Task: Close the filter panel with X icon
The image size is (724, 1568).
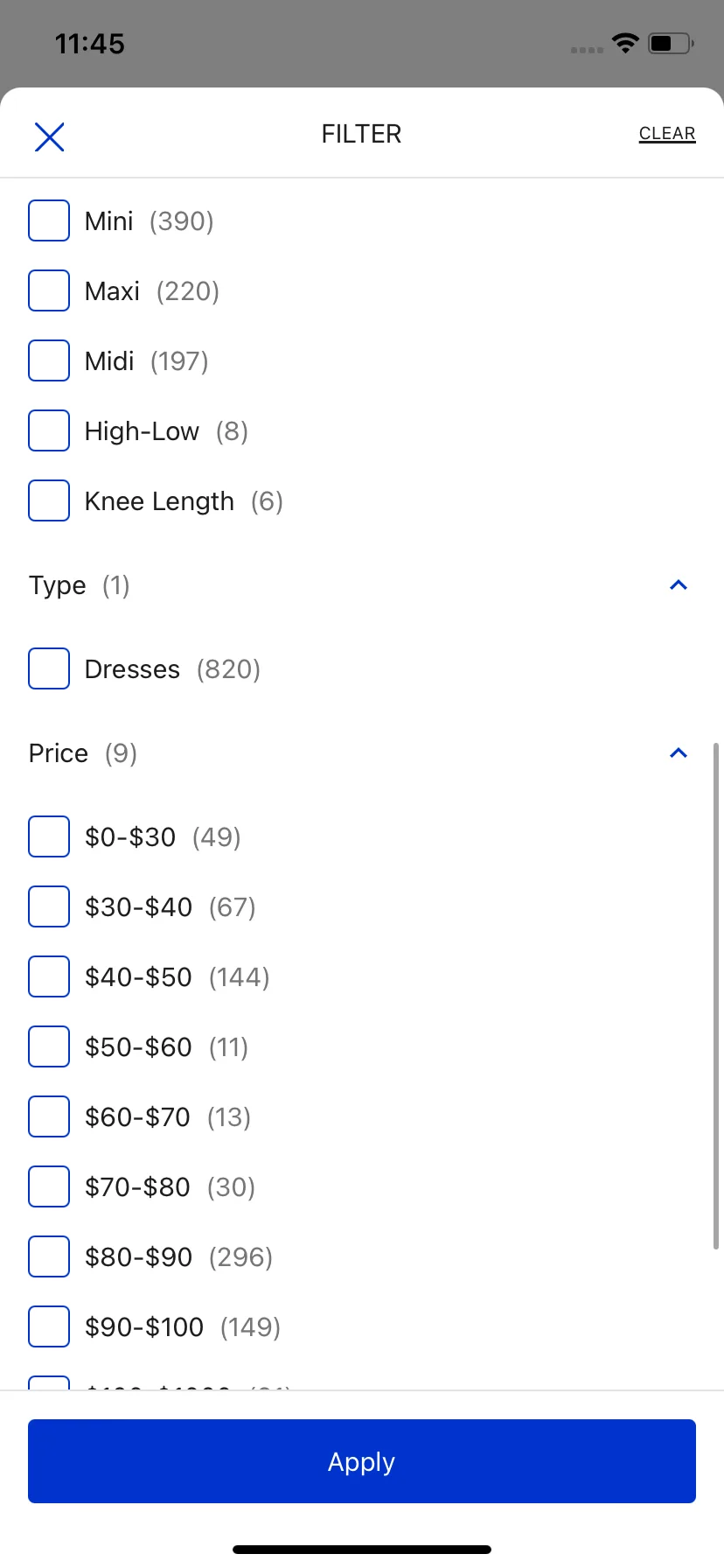Action: point(49,136)
